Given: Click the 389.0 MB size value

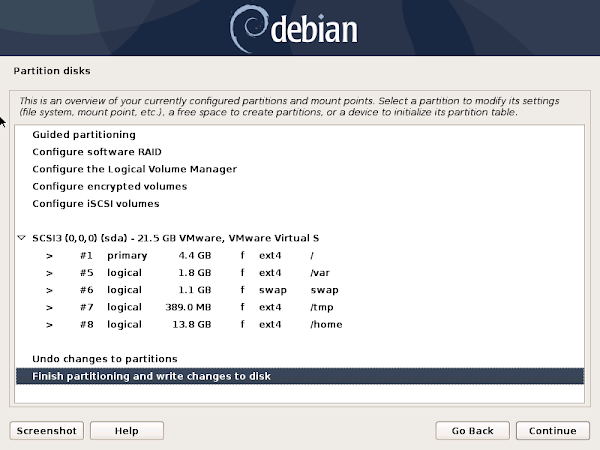Looking at the screenshot, I should tap(188, 307).
